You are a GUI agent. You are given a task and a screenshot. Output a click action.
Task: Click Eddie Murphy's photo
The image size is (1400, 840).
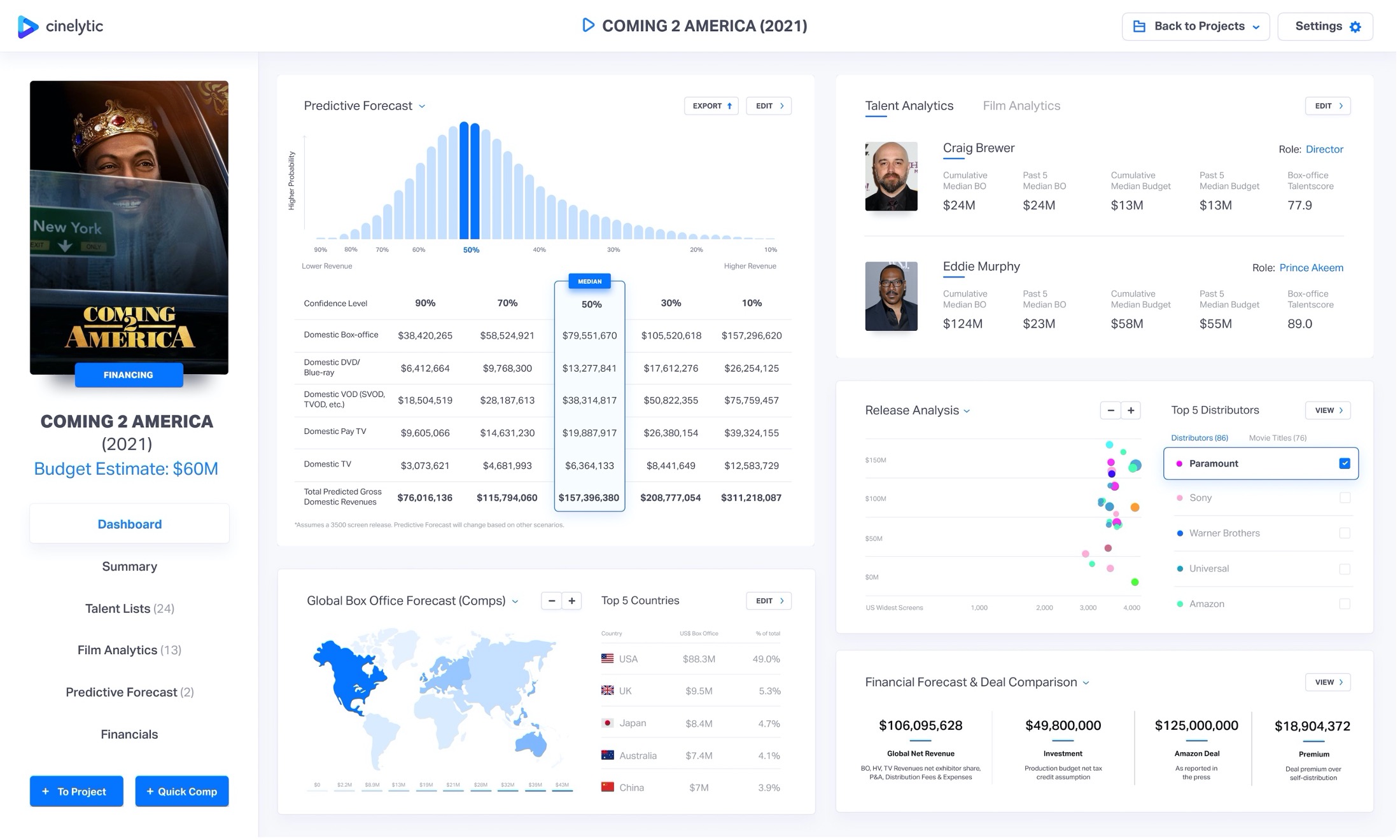891,296
